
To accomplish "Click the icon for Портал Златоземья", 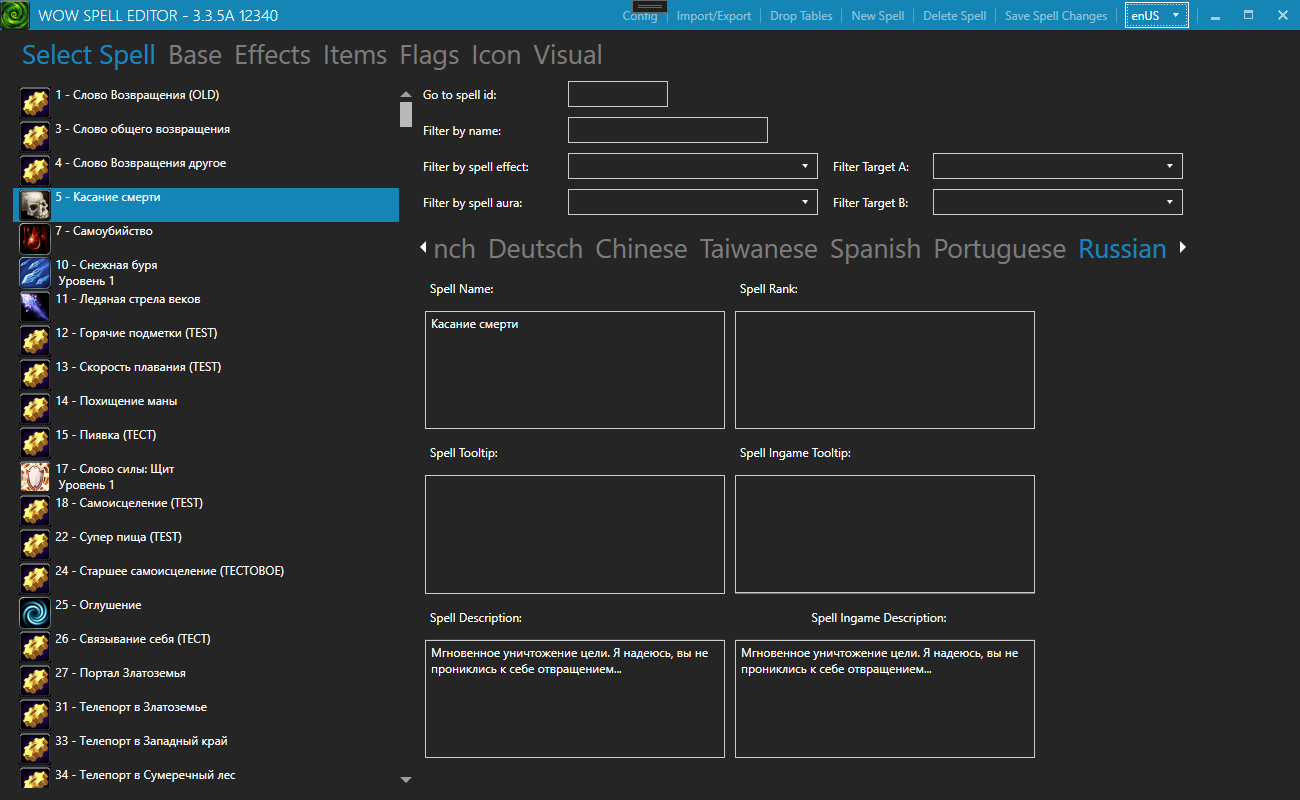I will (x=35, y=681).
